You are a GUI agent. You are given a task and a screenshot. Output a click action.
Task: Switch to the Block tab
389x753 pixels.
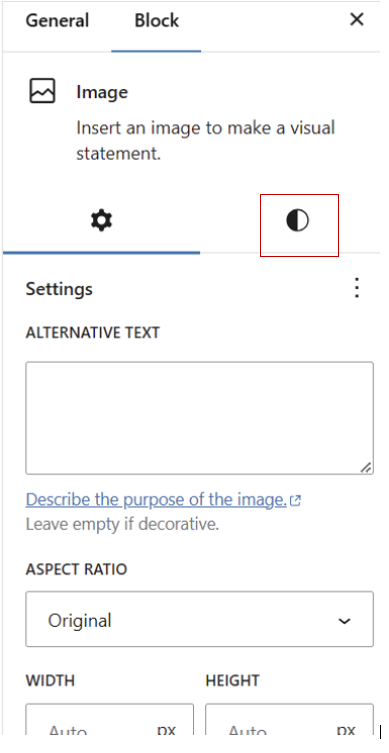(157, 21)
